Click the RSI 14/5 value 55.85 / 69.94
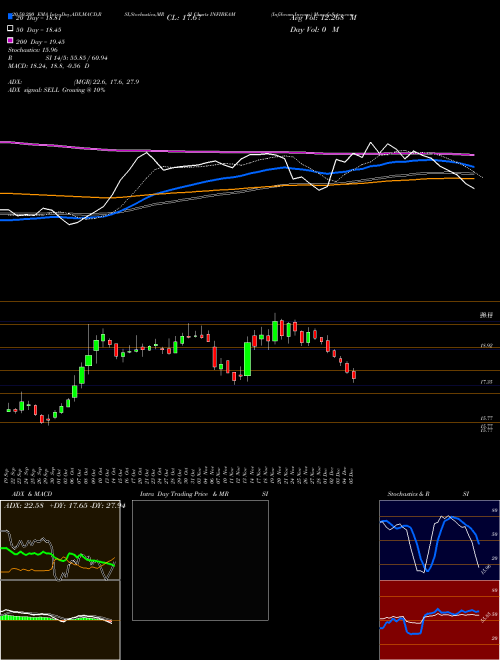 click(x=77, y=58)
